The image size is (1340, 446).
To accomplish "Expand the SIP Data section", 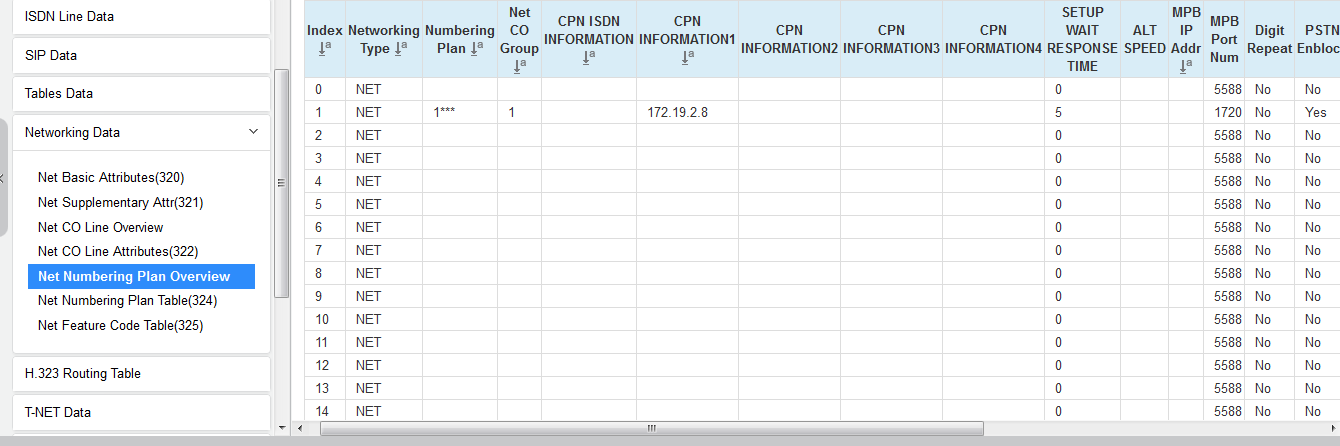I will coord(141,55).
